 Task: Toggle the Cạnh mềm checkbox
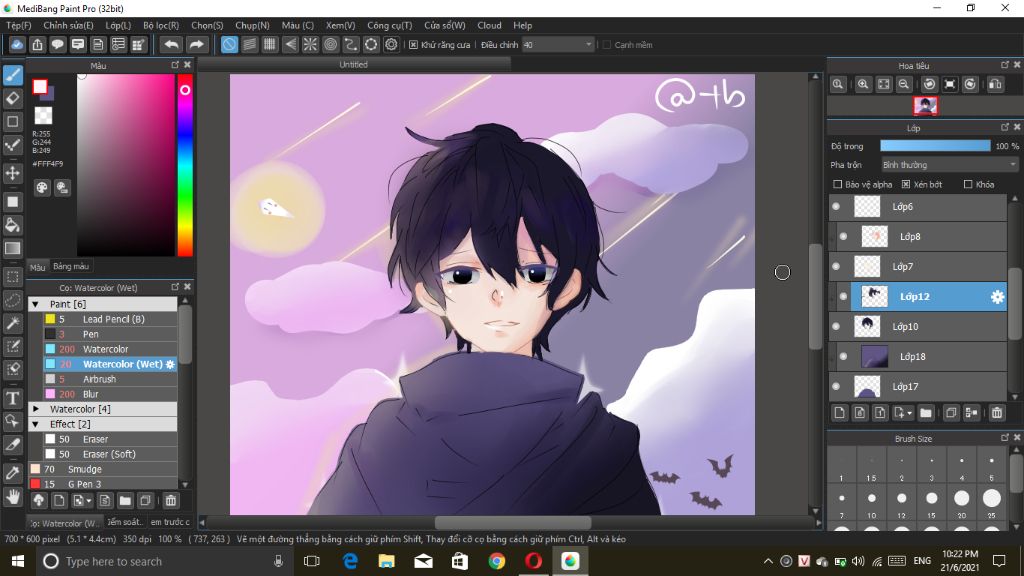tap(607, 45)
